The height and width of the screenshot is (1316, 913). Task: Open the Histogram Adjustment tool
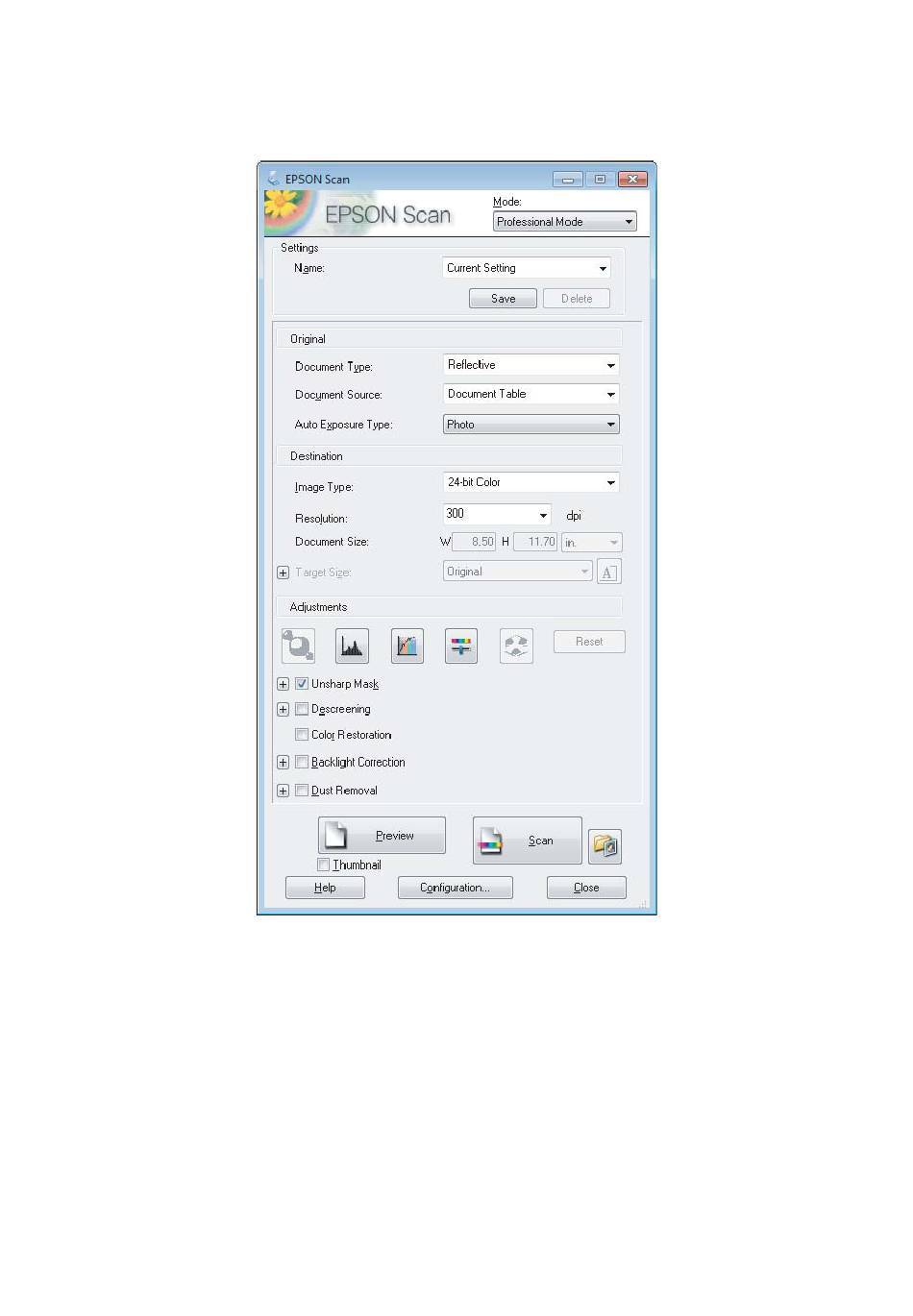[x=353, y=646]
